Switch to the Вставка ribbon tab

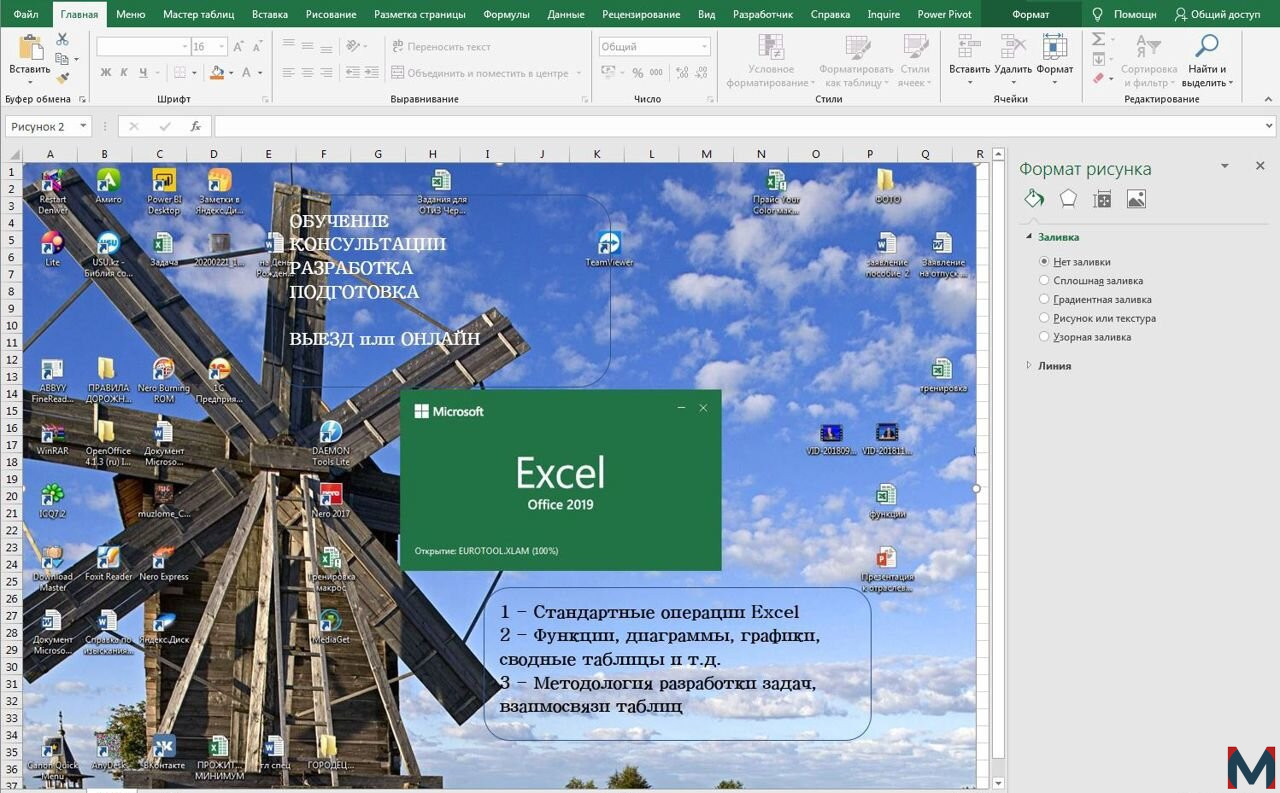(x=270, y=14)
